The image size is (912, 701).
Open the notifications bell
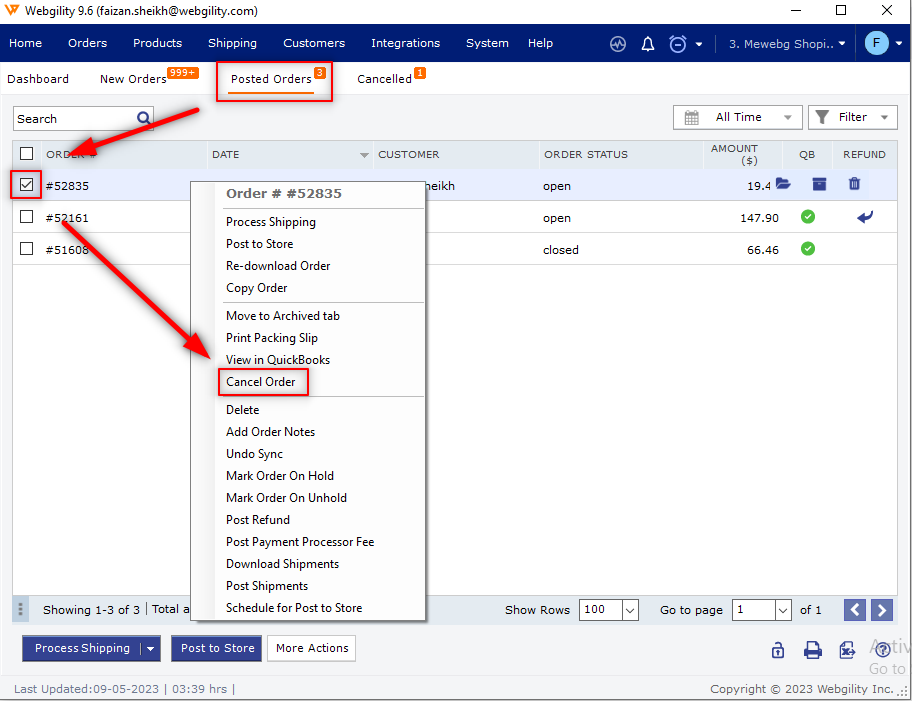647,44
